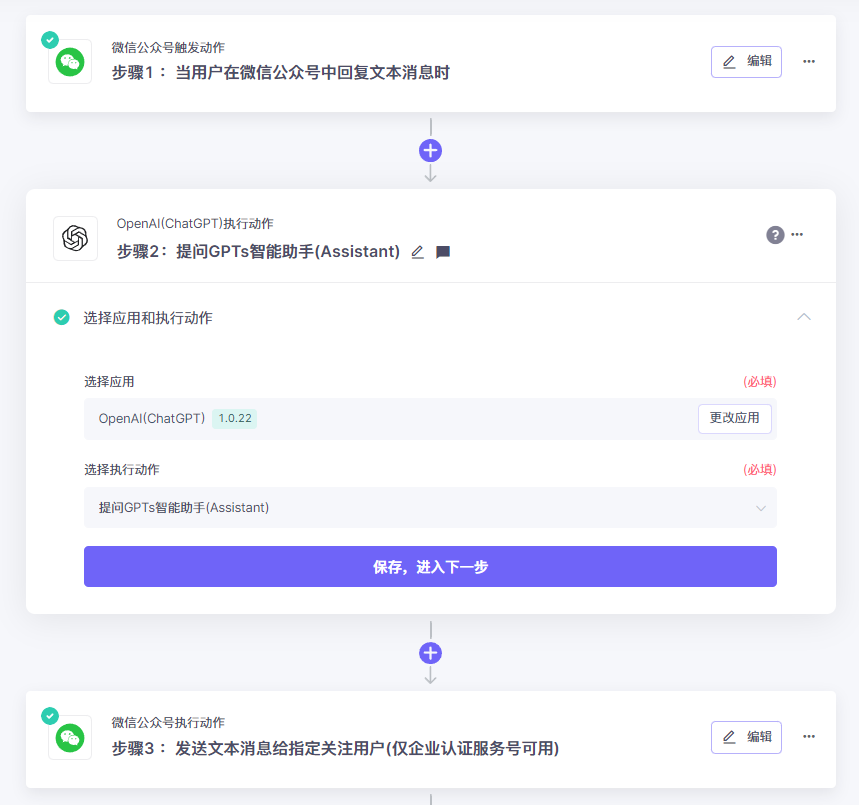The width and height of the screenshot is (859, 805).
Task: Open help question mark in step 2
Action: coord(775,235)
